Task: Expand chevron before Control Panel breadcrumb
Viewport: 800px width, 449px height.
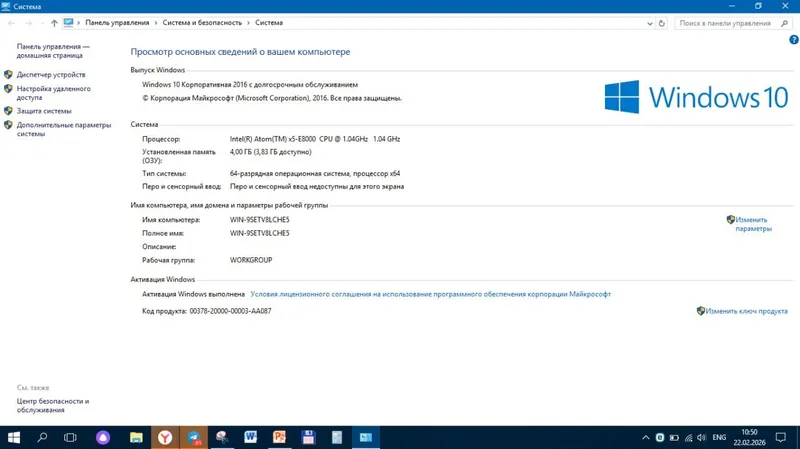Action: pyautogui.click(x=79, y=22)
